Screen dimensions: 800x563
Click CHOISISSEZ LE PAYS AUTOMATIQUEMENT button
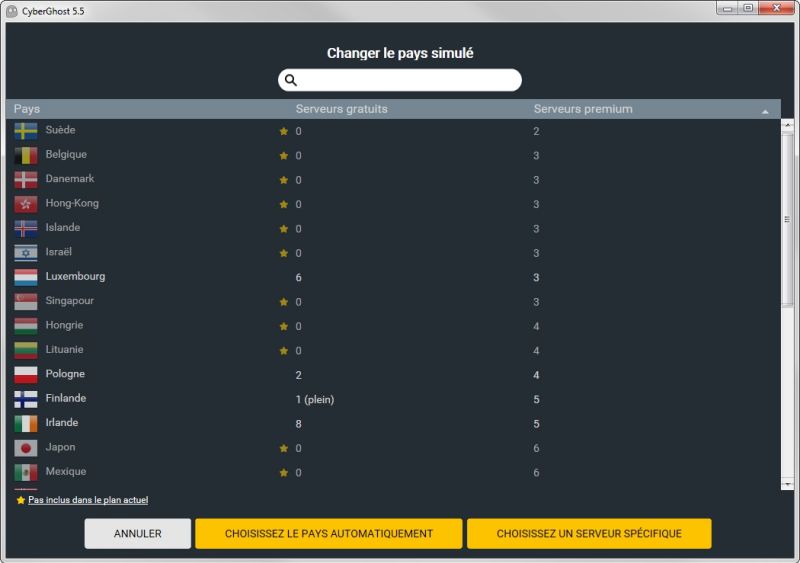pyautogui.click(x=328, y=534)
